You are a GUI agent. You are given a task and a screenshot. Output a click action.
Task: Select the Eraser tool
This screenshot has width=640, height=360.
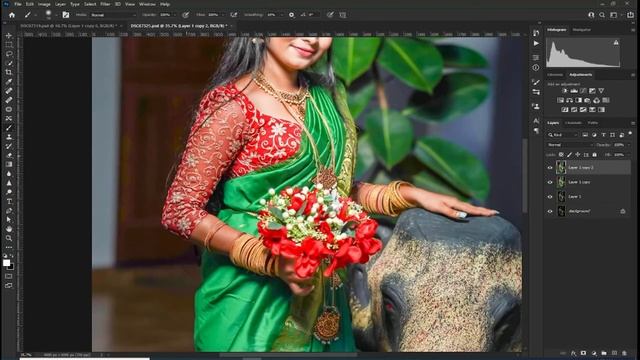pos(9,155)
